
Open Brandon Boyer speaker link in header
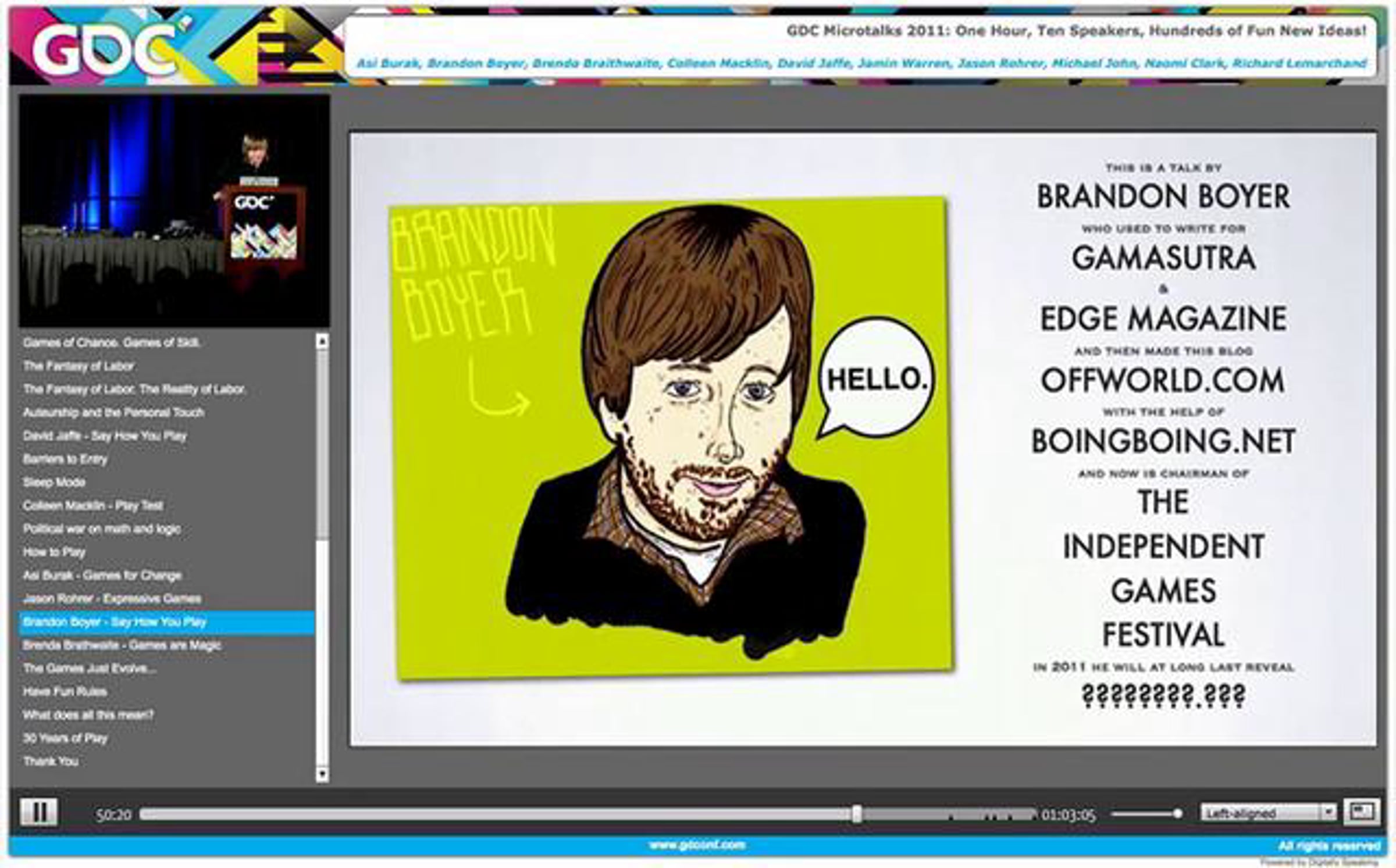(476, 63)
